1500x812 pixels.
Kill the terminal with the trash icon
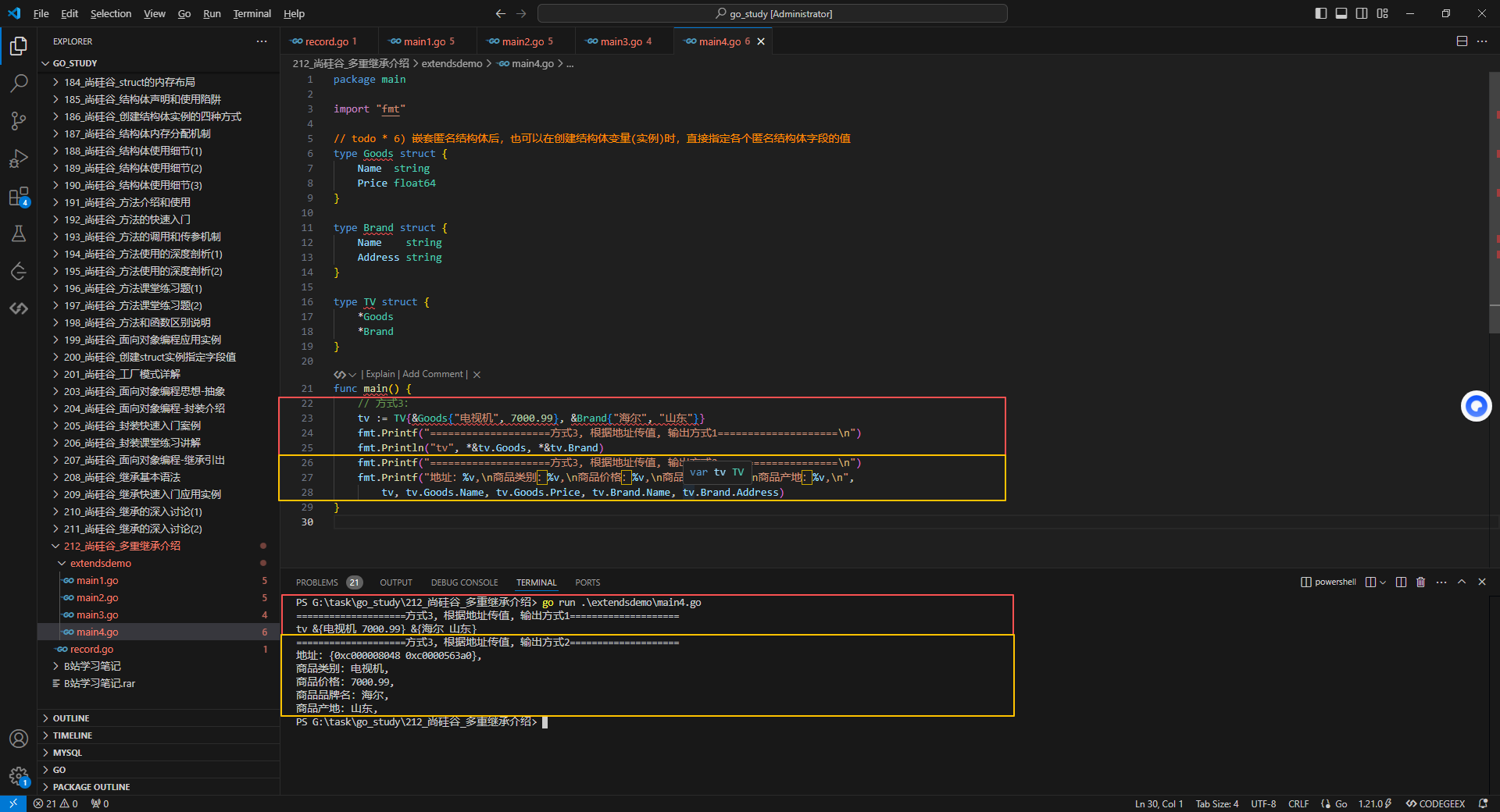pyautogui.click(x=1421, y=582)
